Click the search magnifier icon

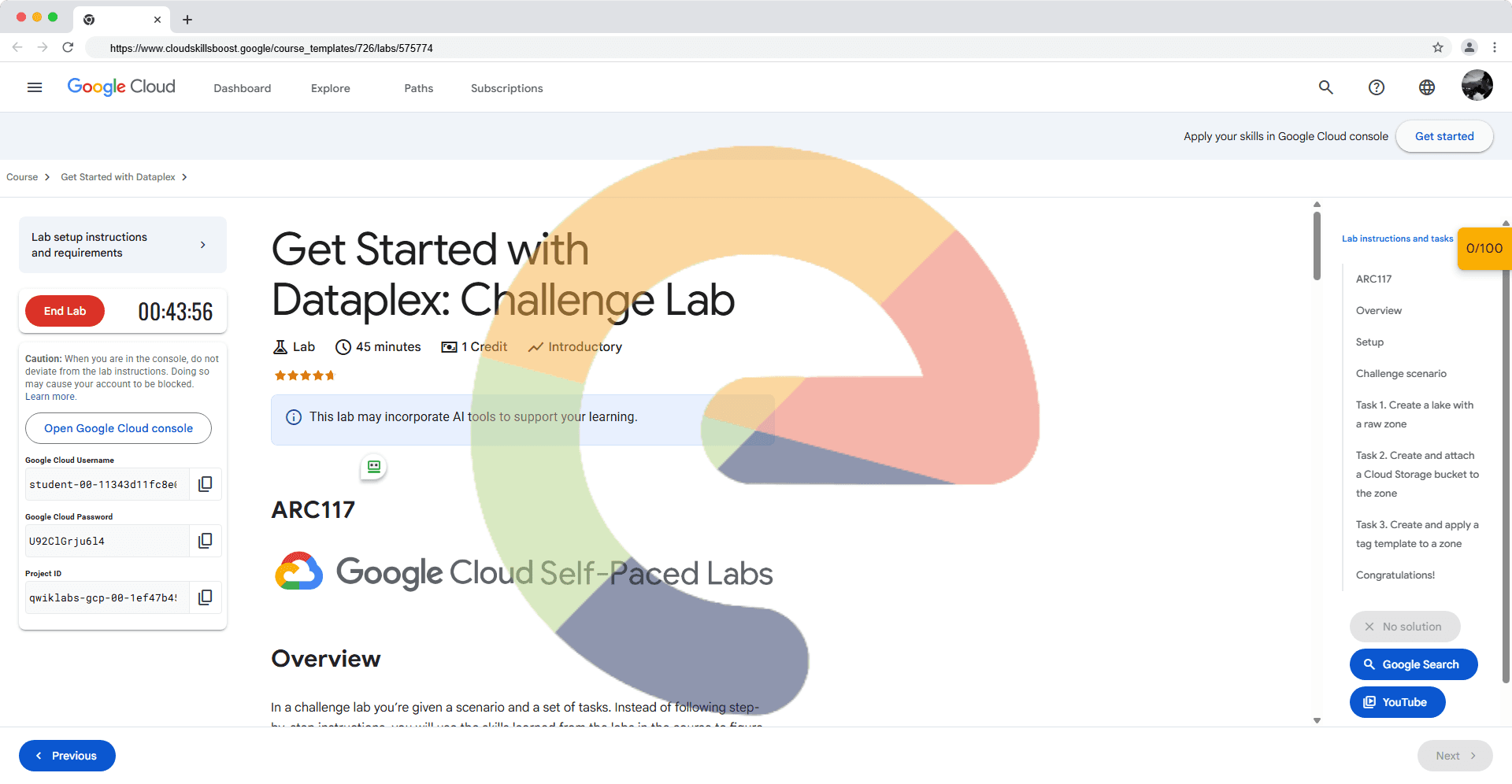pyautogui.click(x=1326, y=87)
